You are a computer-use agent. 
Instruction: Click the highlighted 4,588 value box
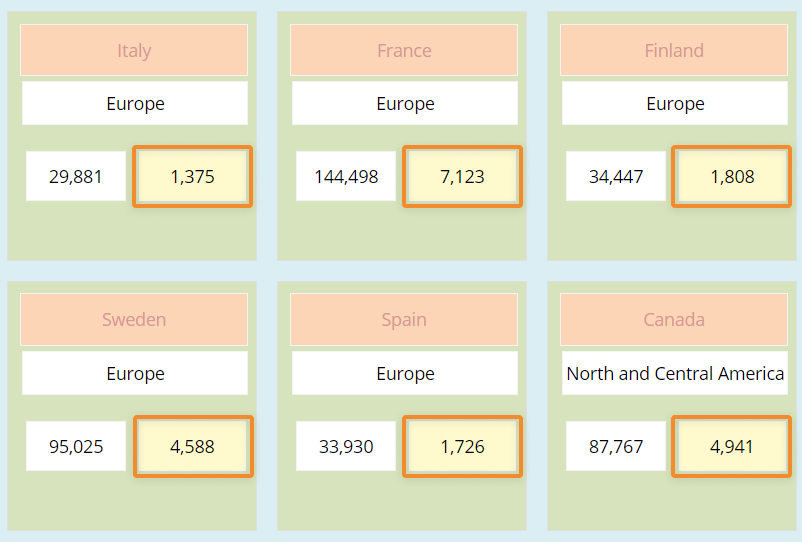[x=192, y=447]
